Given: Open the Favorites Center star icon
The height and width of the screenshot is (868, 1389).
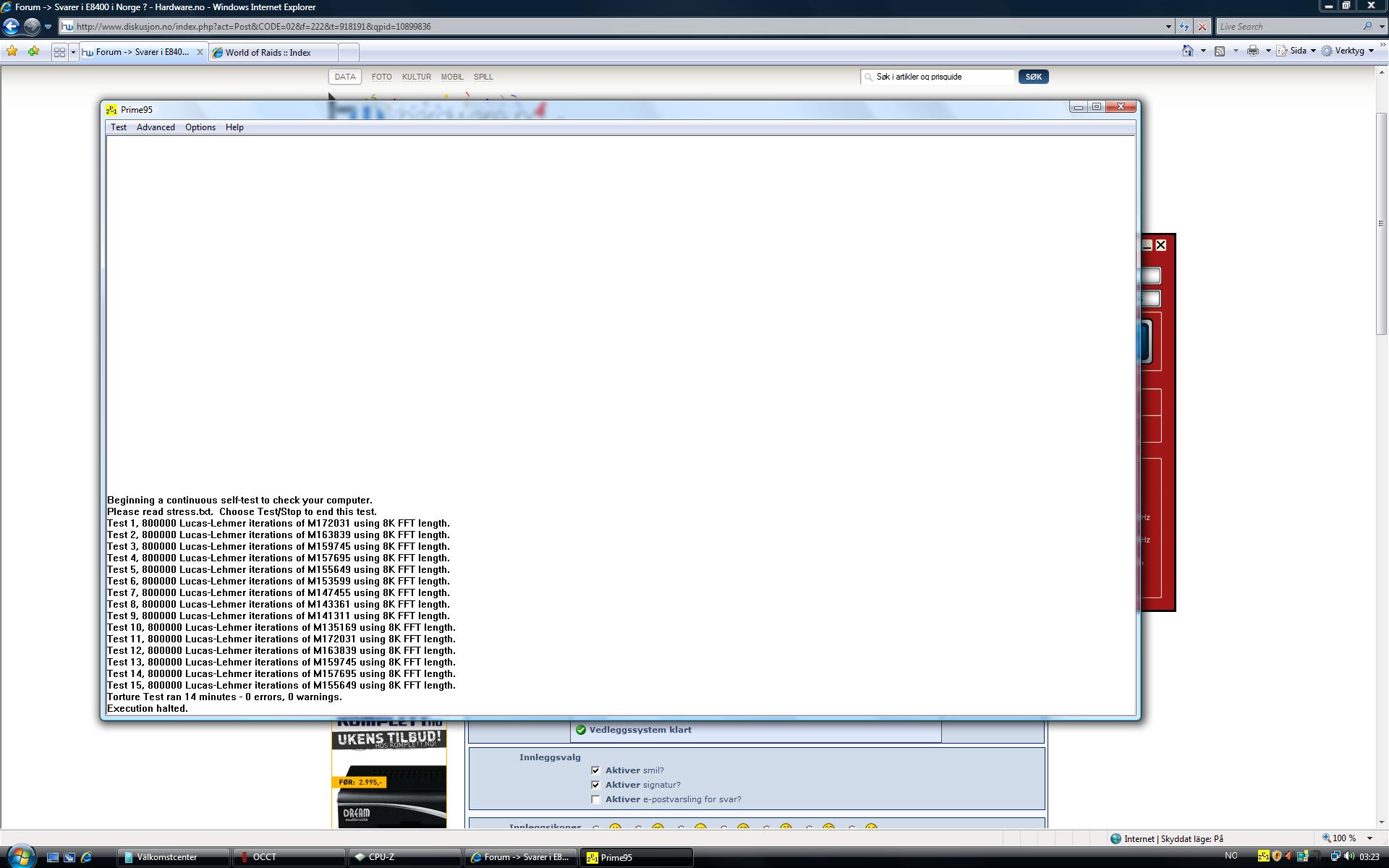Looking at the screenshot, I should tap(12, 51).
